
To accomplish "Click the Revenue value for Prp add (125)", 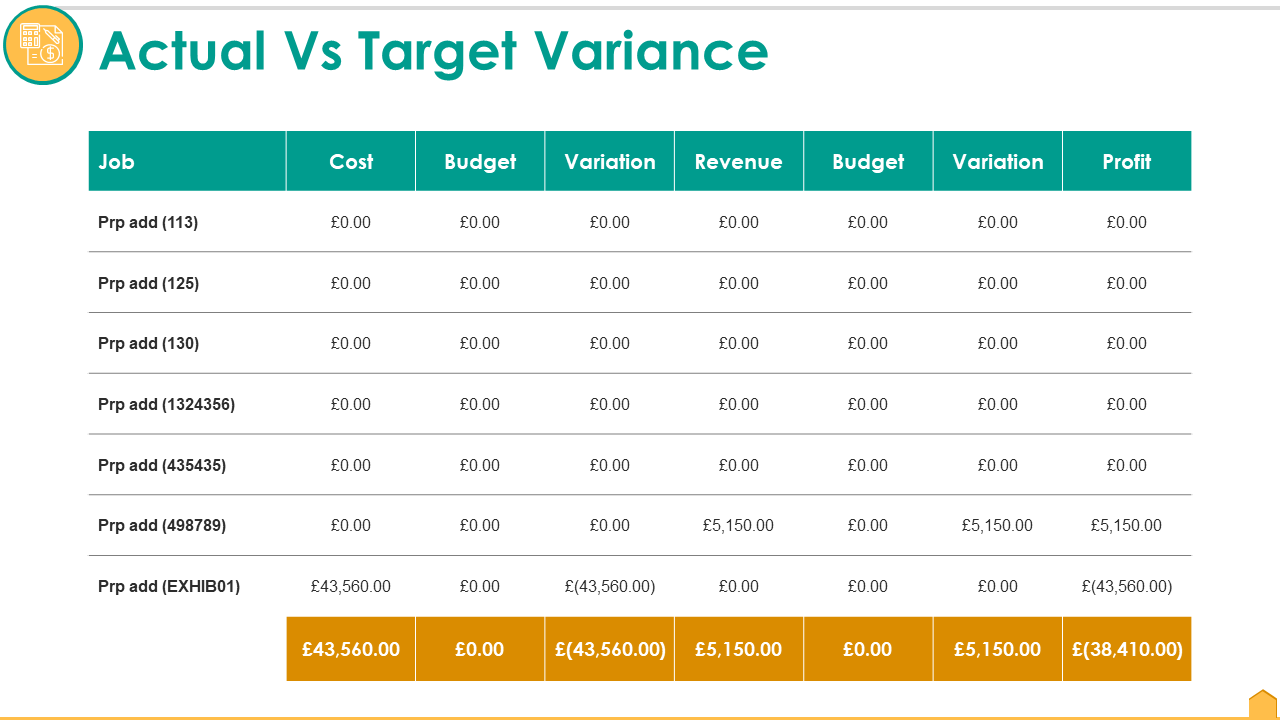I will (x=739, y=283).
